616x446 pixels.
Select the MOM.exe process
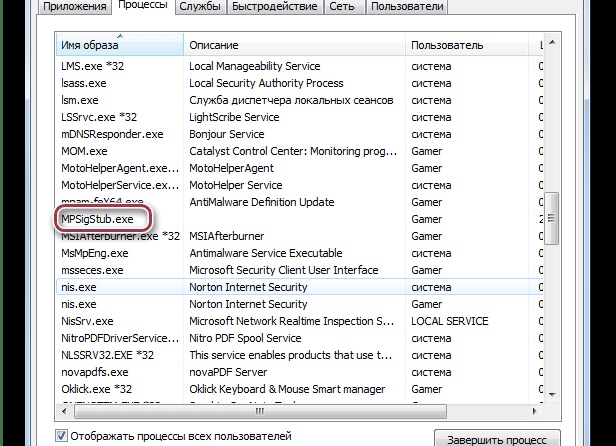click(x=300, y=151)
